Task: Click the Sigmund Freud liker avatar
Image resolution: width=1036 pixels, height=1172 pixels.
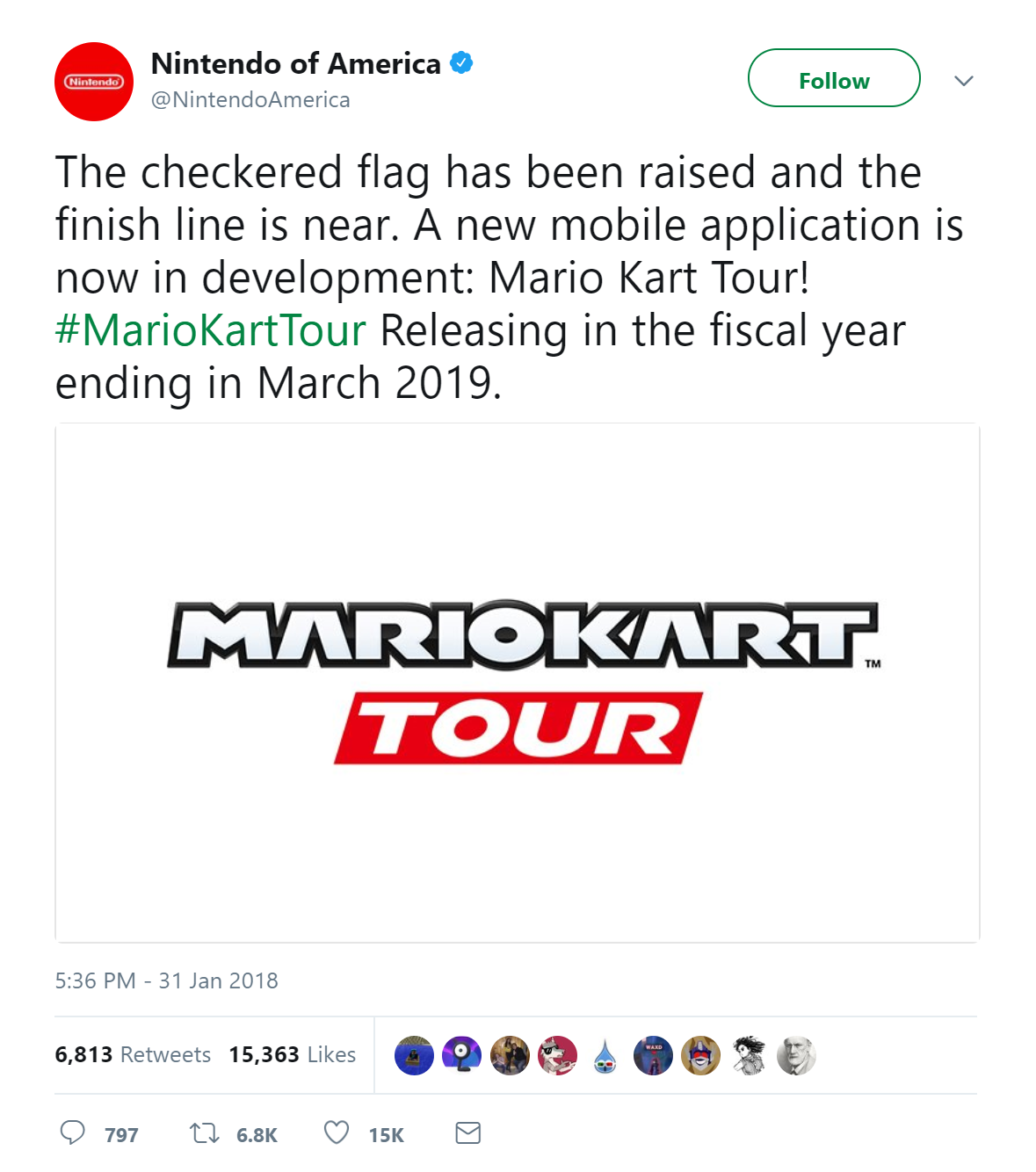Action: [798, 1055]
